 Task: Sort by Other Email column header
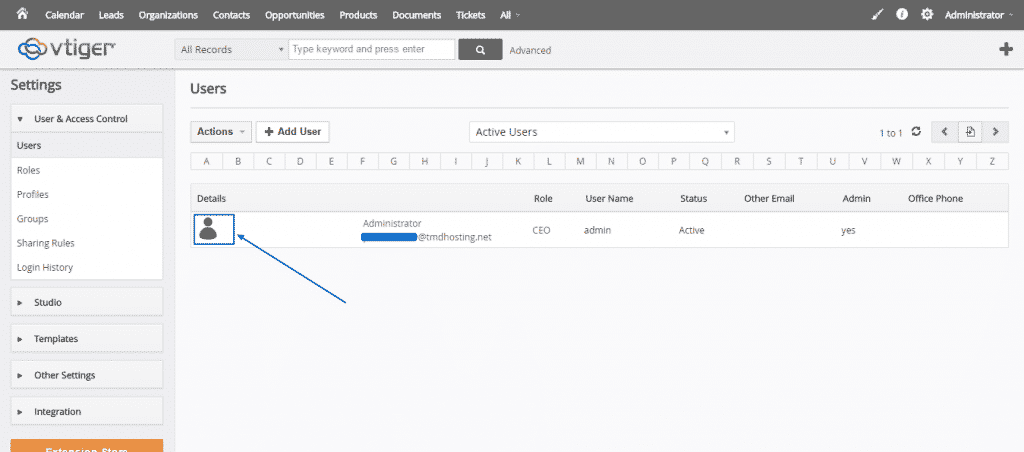[x=769, y=199]
